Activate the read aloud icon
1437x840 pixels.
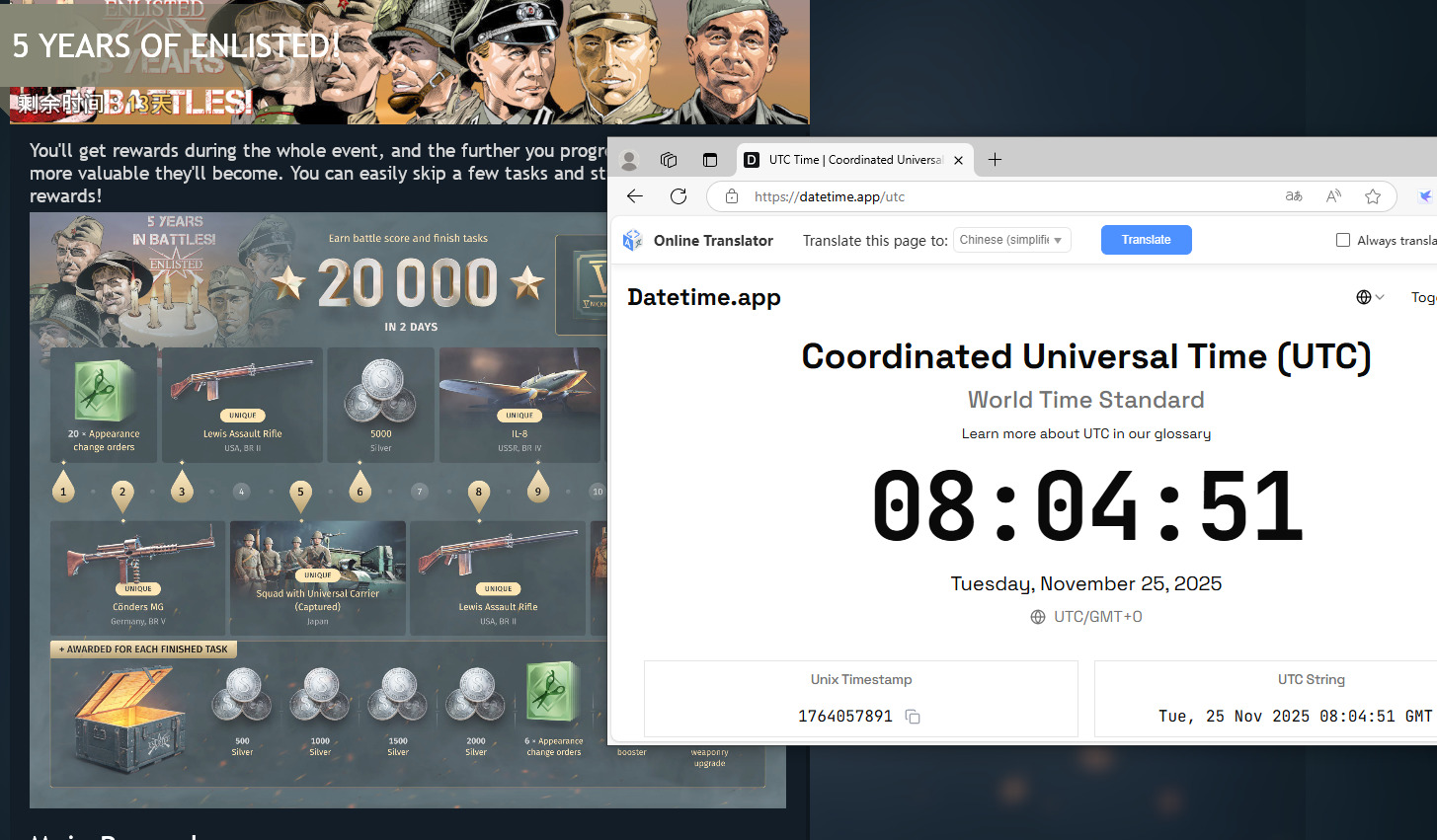point(1333,196)
